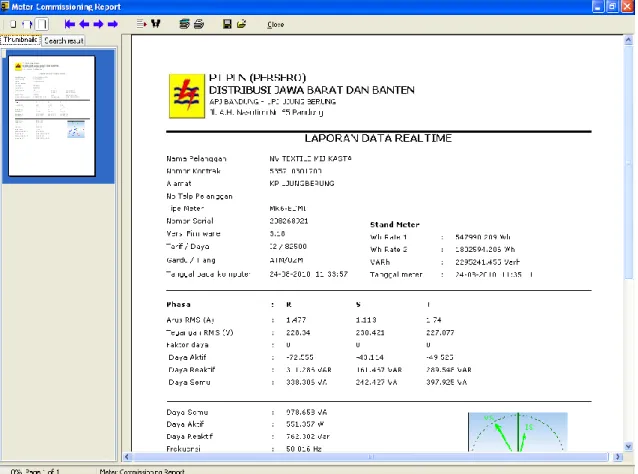
Task: Open printer setup icon
Action: click(x=184, y=24)
